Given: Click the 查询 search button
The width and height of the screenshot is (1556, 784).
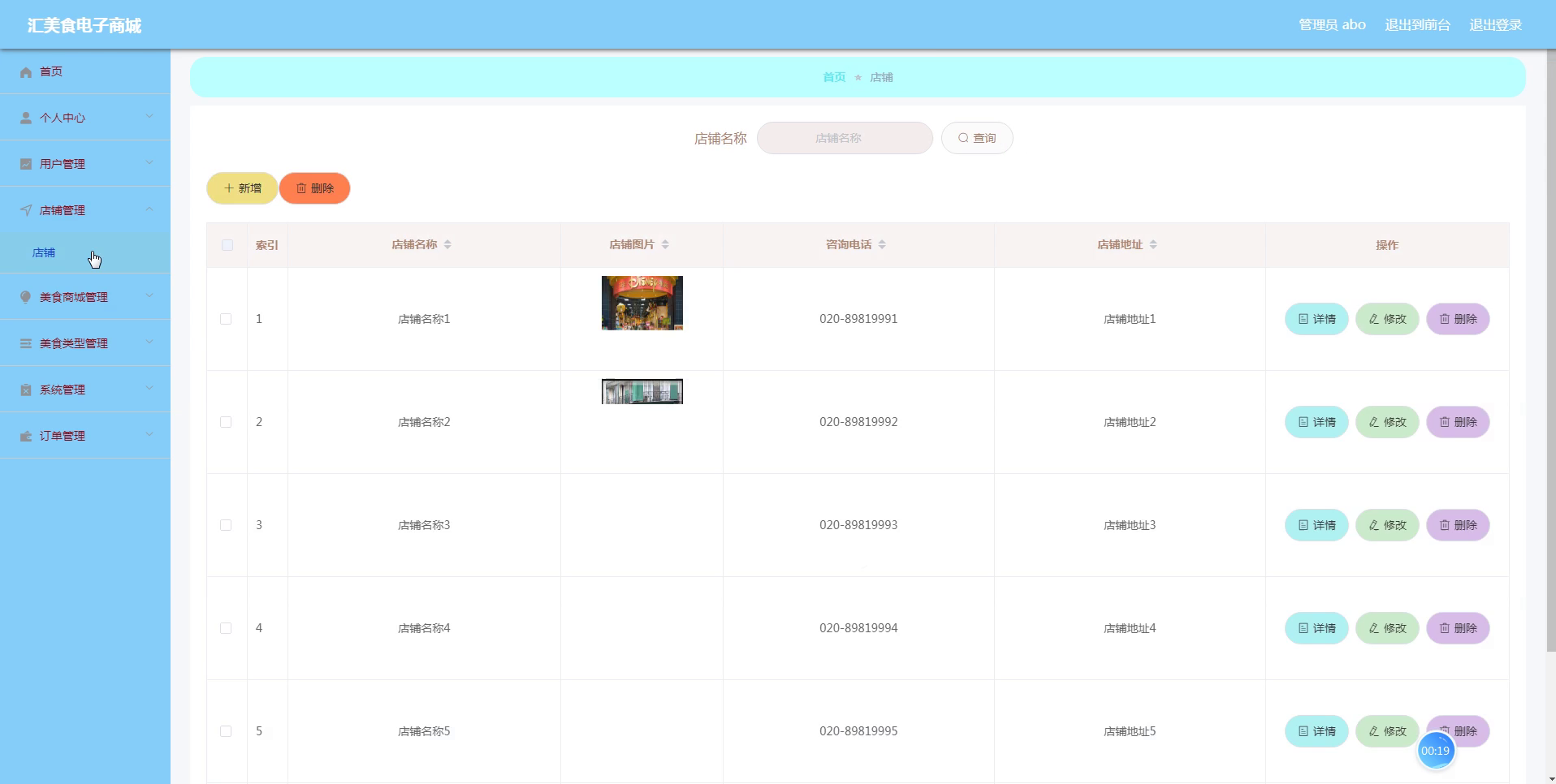Looking at the screenshot, I should point(977,138).
